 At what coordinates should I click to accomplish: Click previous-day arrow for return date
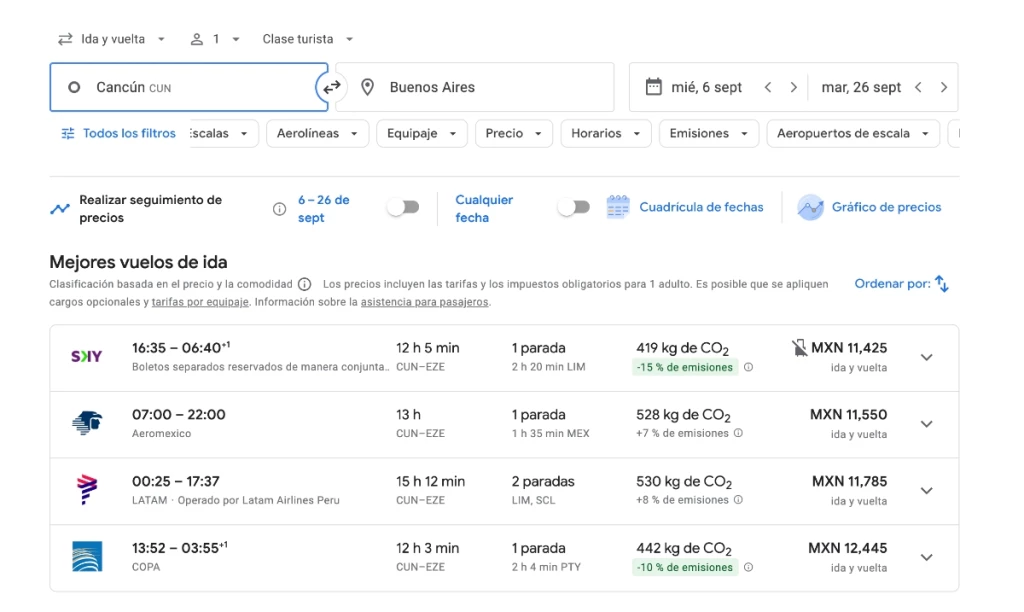coord(918,87)
